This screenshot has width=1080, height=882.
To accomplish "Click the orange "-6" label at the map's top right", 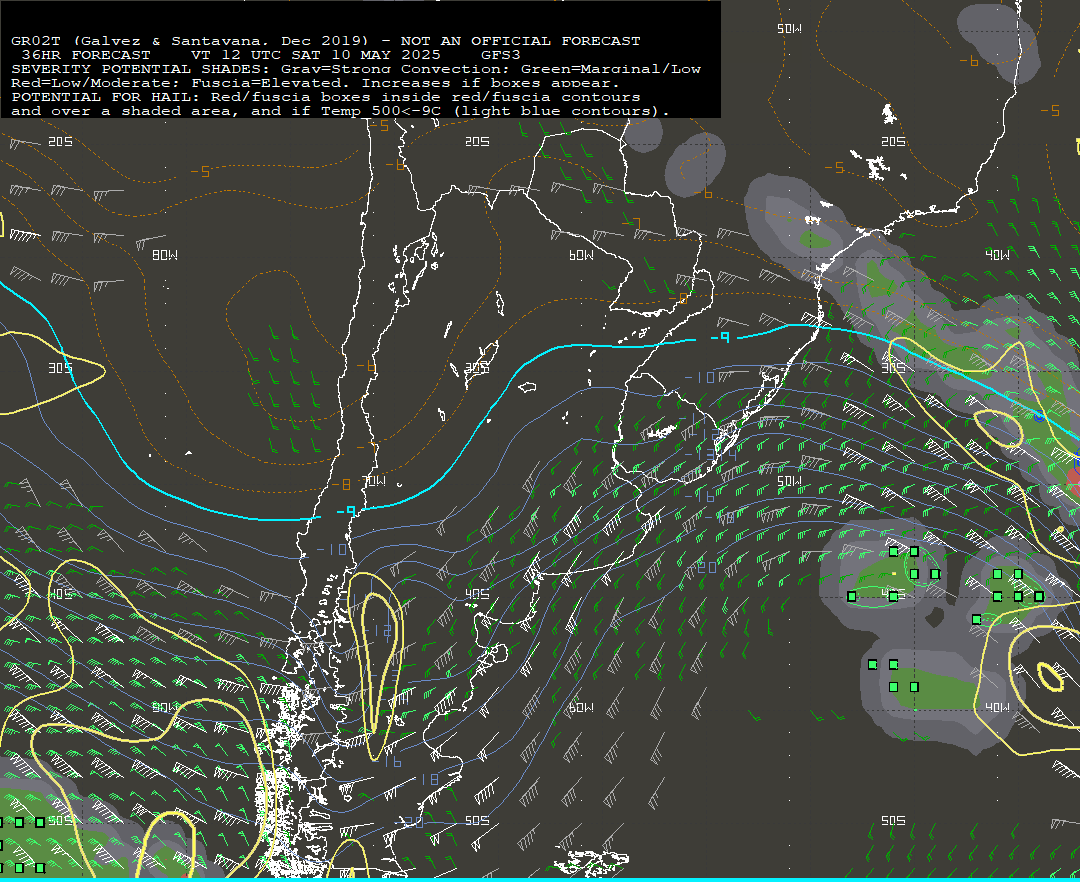I will click(x=968, y=62).
